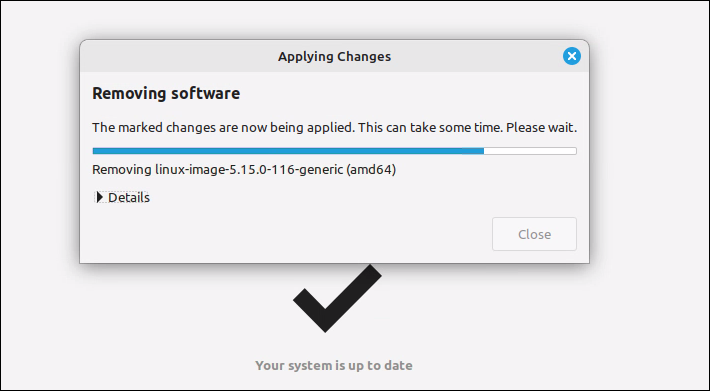Click the Details label text
The image size is (710, 391).
click(x=129, y=198)
